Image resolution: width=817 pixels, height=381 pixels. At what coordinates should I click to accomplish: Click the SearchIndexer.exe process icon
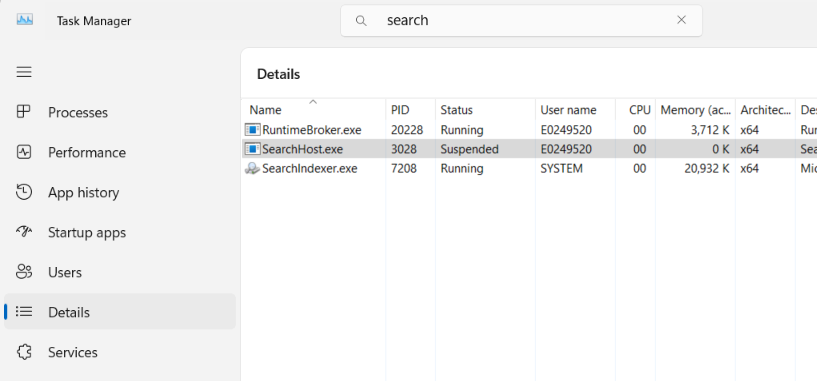tap(253, 168)
